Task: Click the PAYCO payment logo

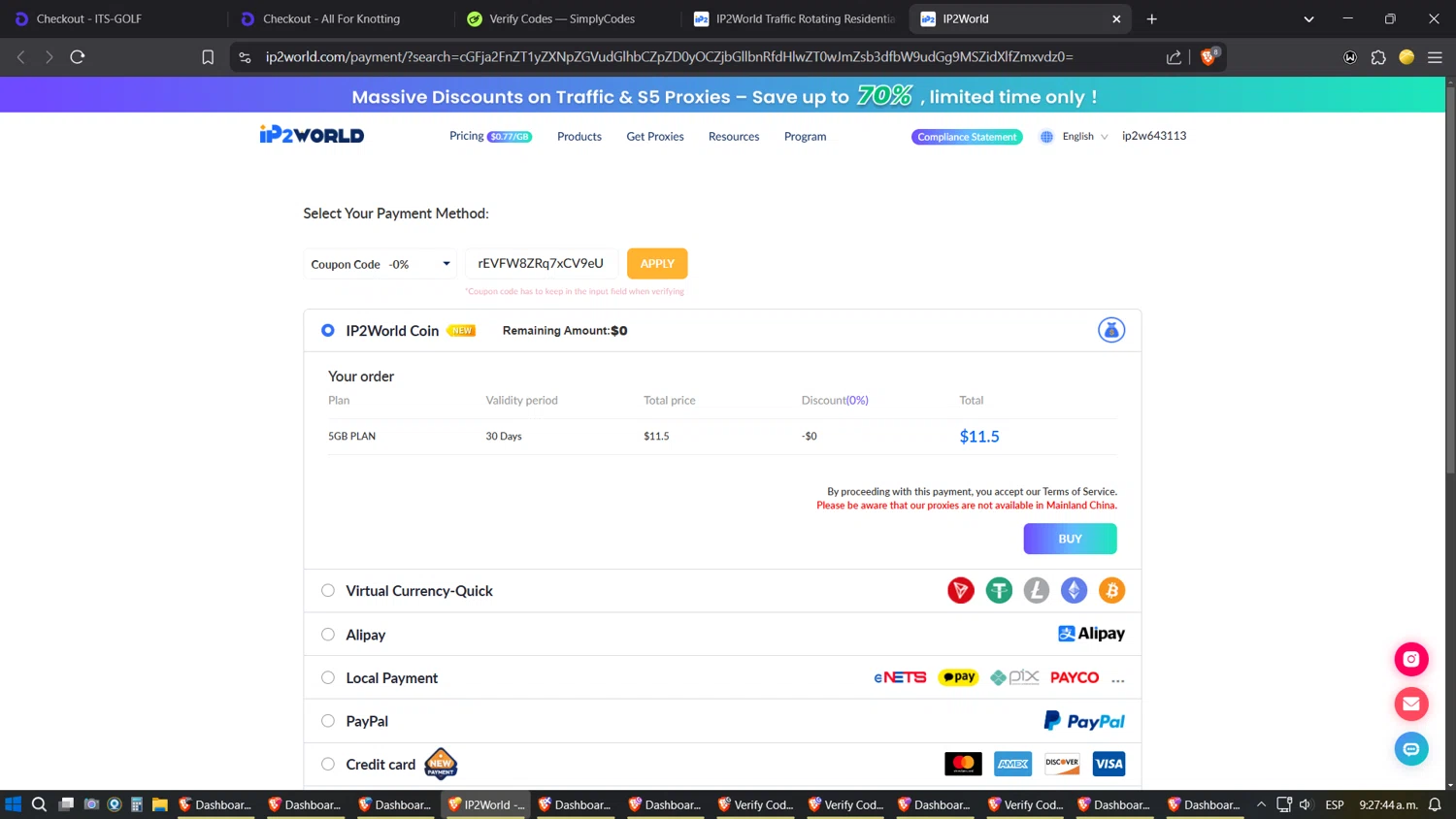Action: (x=1075, y=677)
